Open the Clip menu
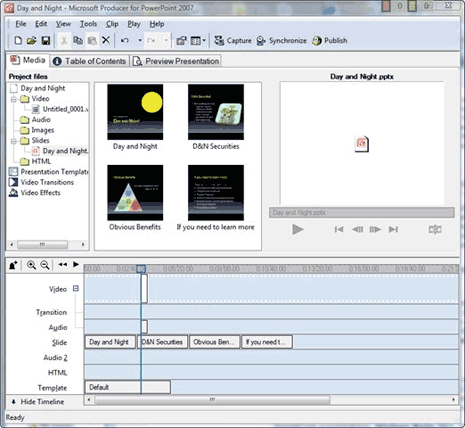Viewport: 465px width, 428px height. point(112,24)
